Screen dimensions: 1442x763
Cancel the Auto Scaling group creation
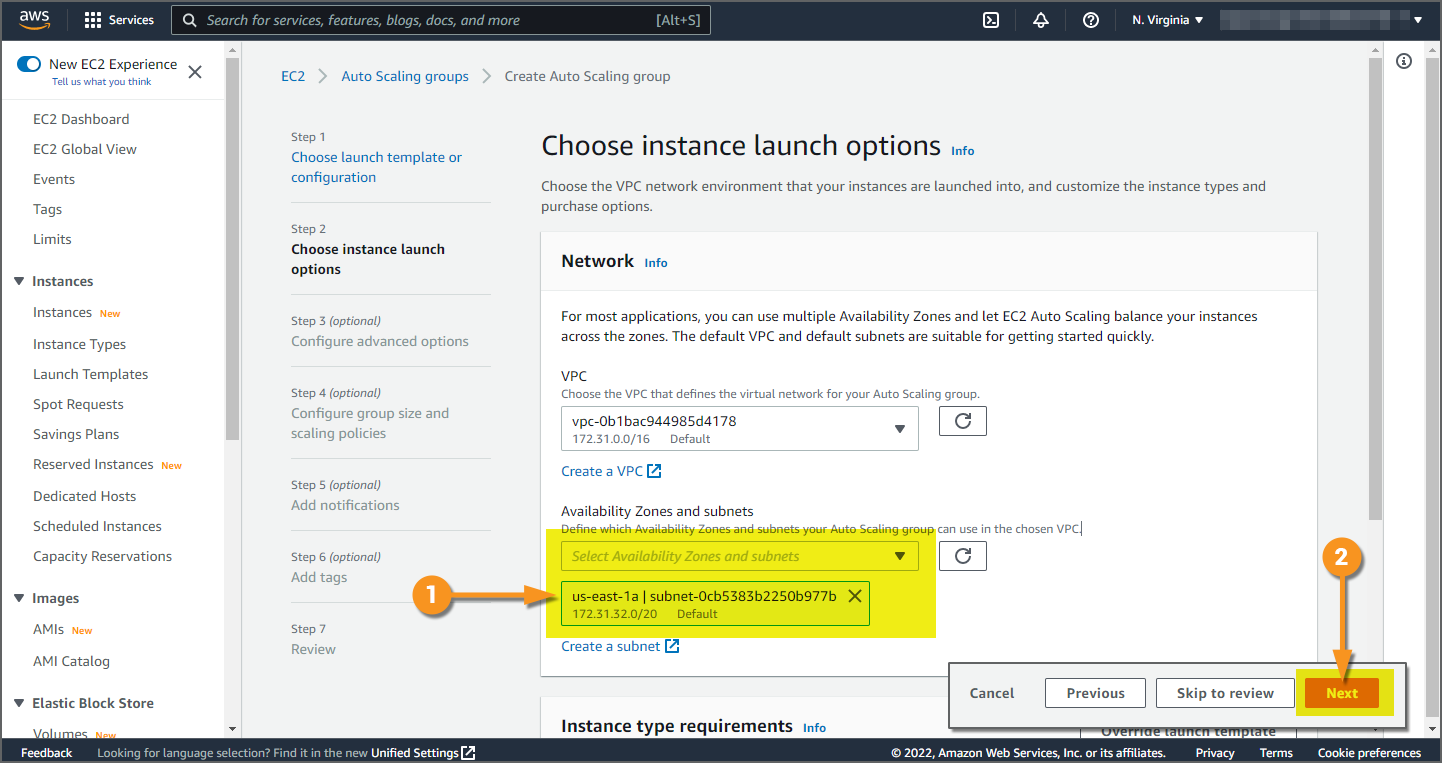[992, 693]
